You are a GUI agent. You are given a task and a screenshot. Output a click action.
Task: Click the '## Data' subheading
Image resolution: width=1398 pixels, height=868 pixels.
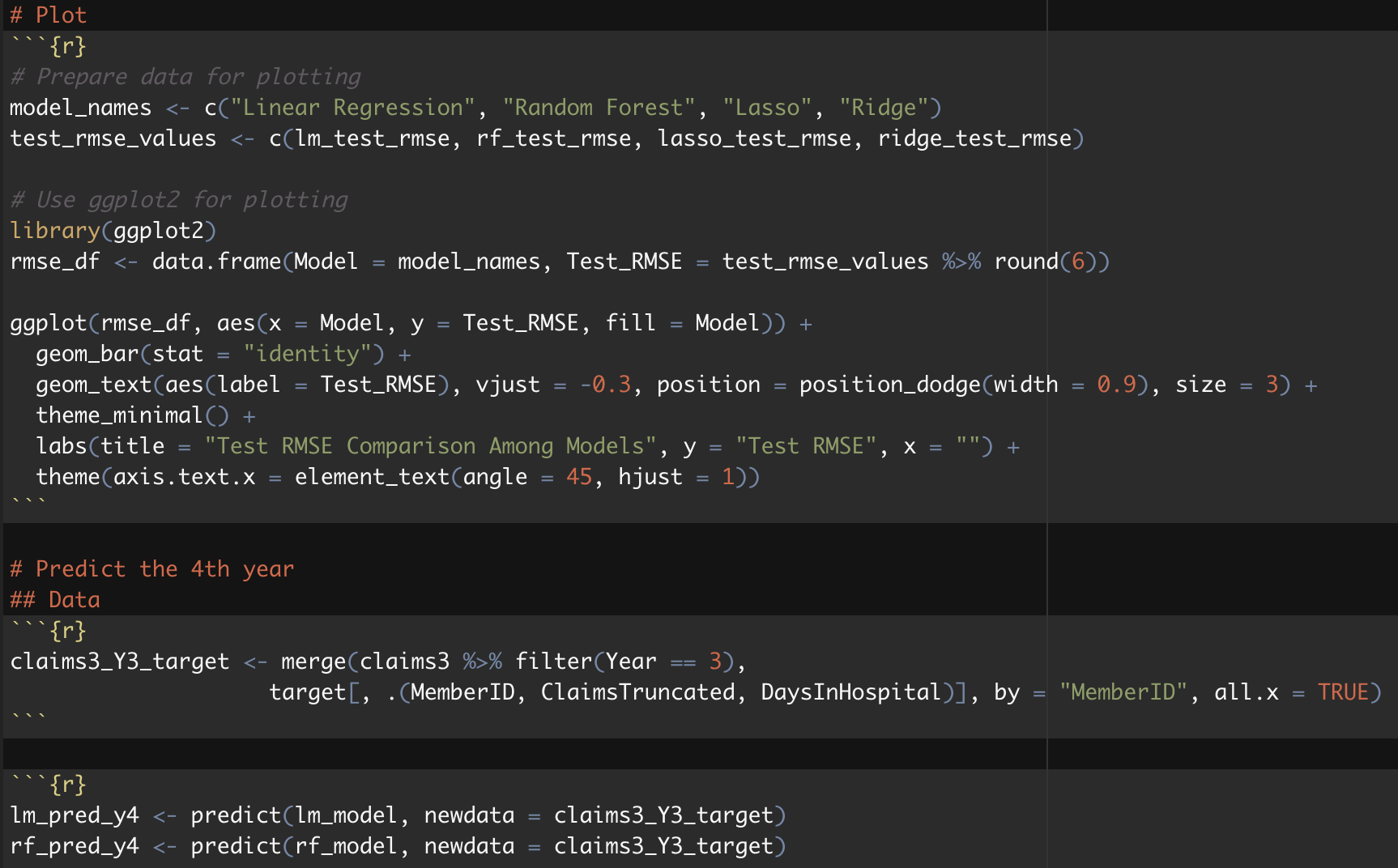coord(55,600)
